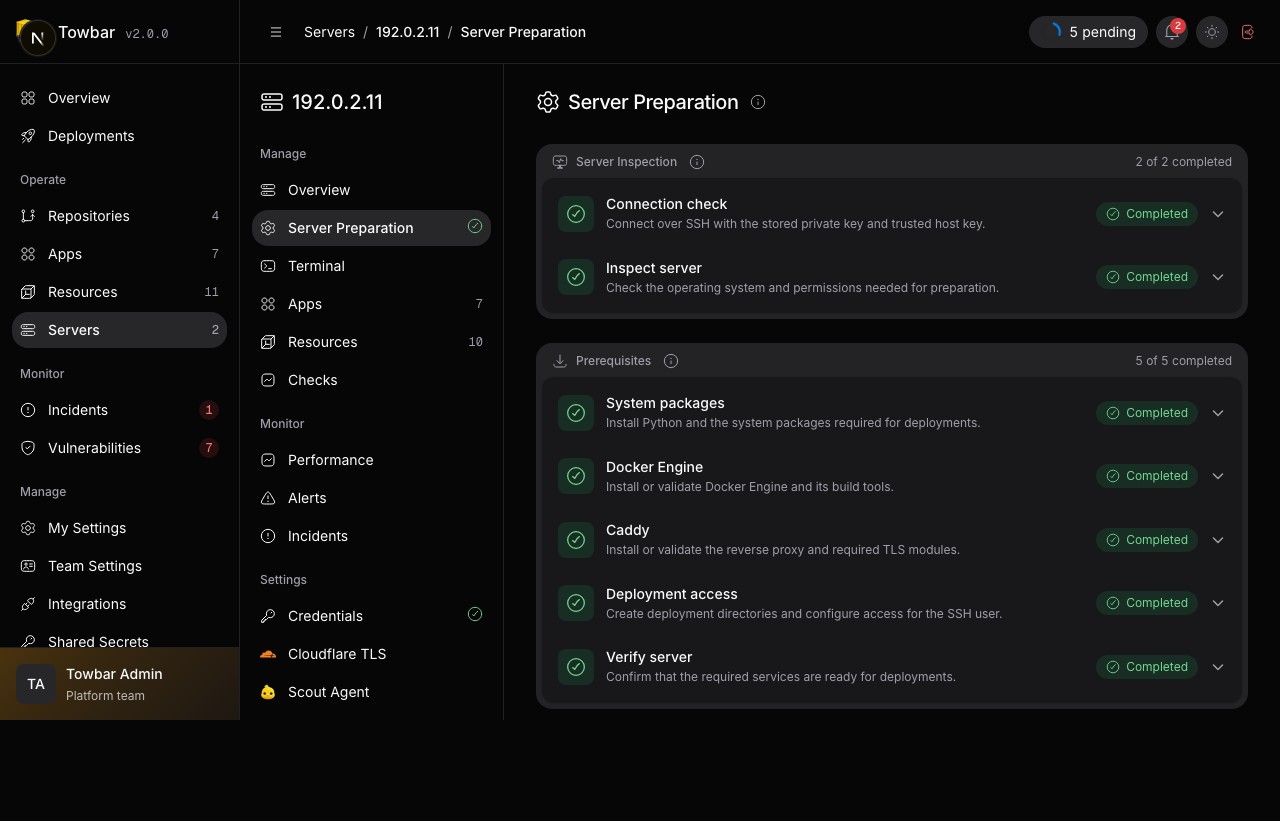The height and width of the screenshot is (821, 1280).
Task: Click the red logout icon
Action: point(1248,32)
